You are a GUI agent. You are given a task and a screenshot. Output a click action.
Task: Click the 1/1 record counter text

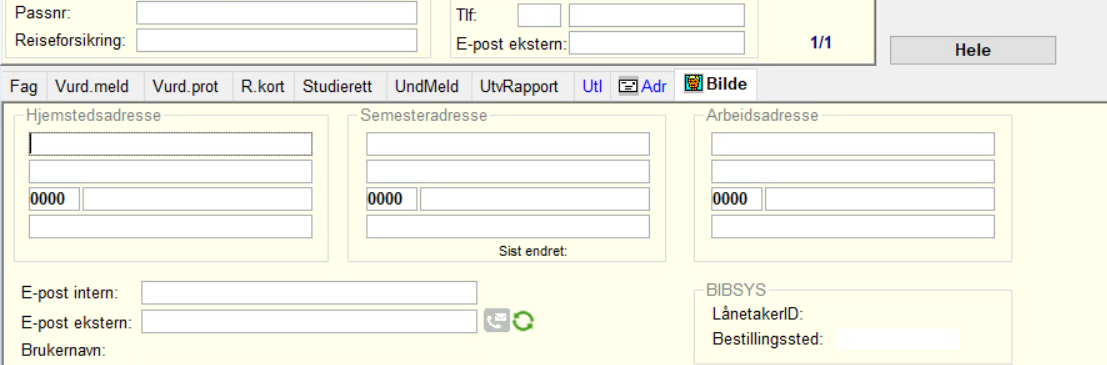(x=821, y=42)
